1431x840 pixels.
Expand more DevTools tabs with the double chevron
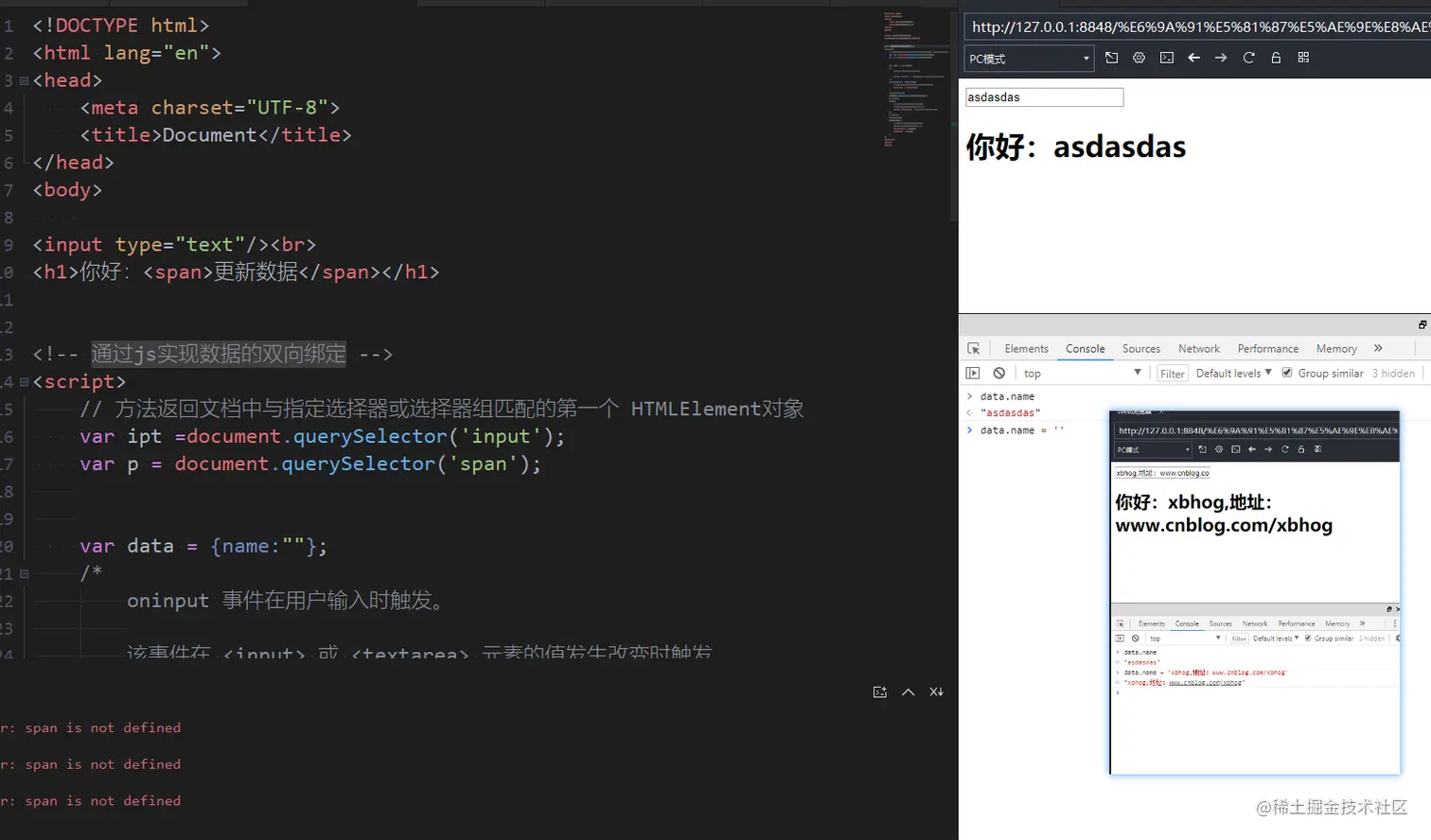[x=1378, y=348]
